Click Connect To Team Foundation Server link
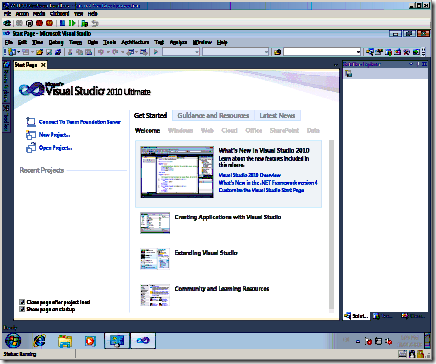Viewport: 436px width, 364px height. click(x=80, y=122)
